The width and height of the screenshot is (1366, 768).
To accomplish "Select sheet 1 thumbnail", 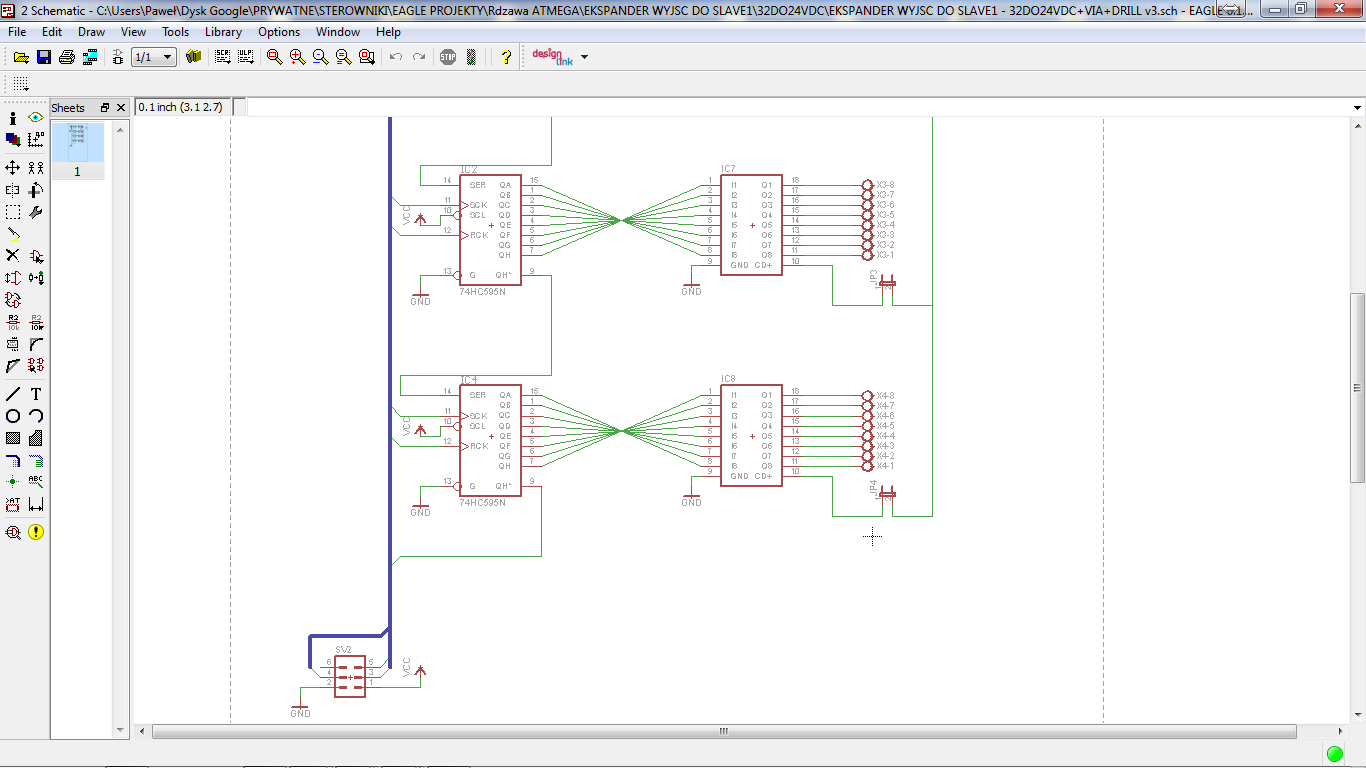I will tap(78, 143).
